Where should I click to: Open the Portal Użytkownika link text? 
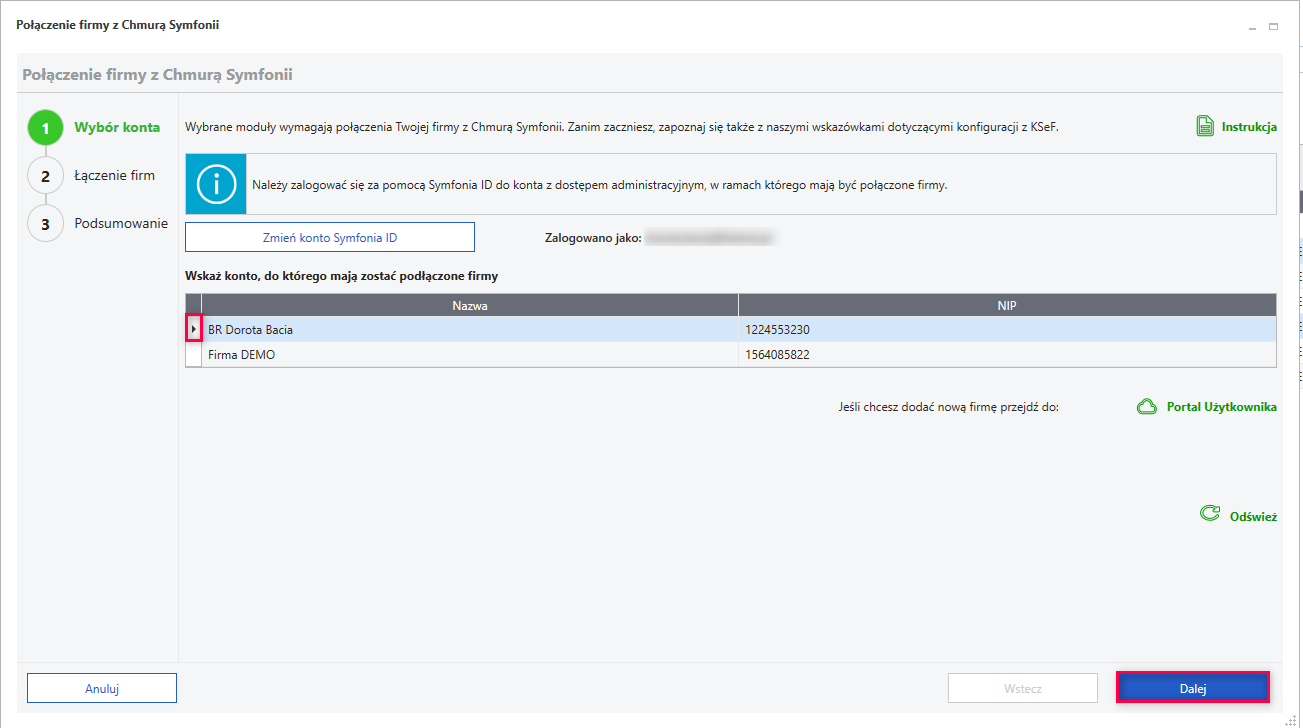pos(1221,407)
